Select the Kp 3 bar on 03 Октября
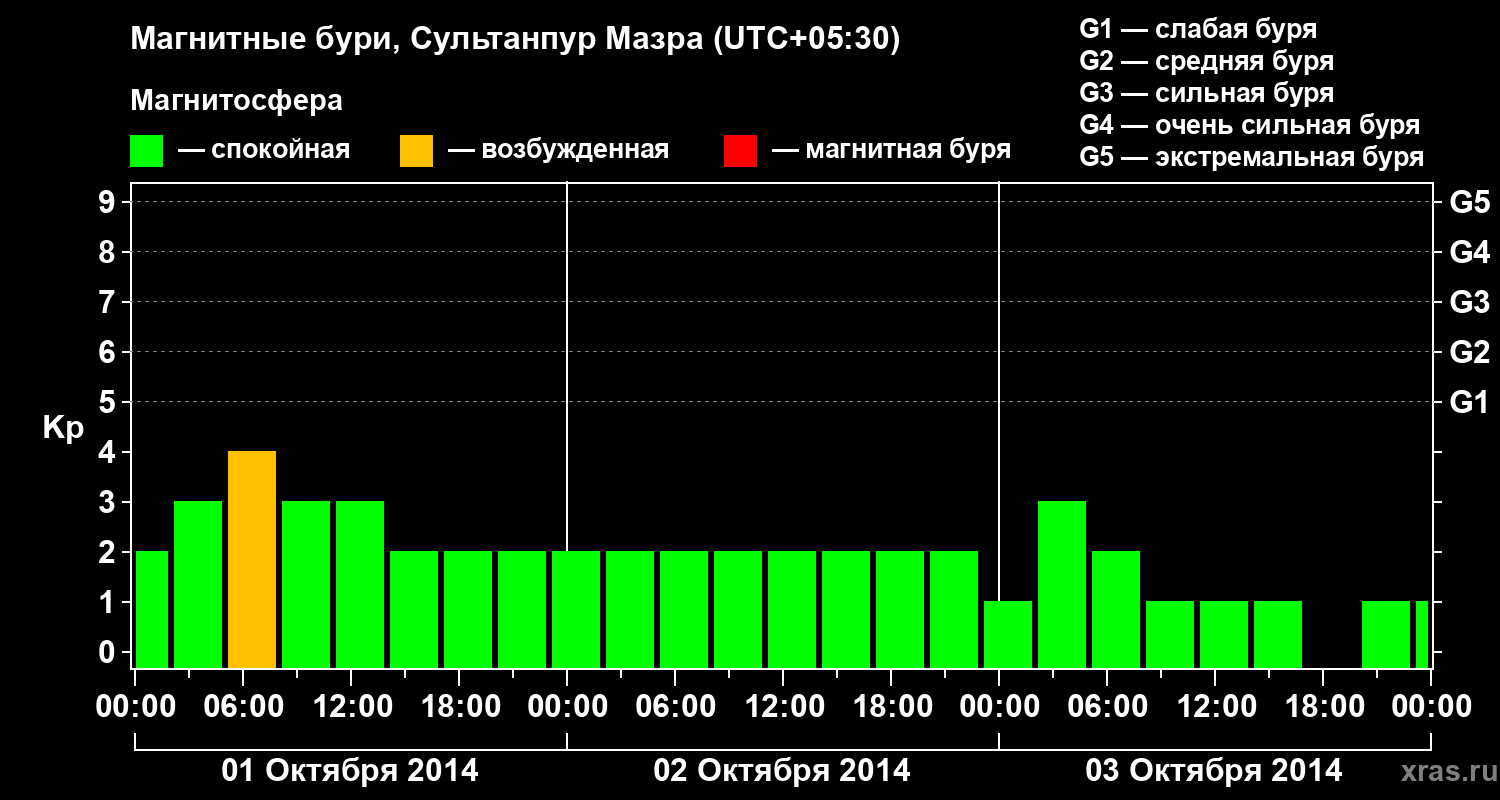 (x=1062, y=585)
